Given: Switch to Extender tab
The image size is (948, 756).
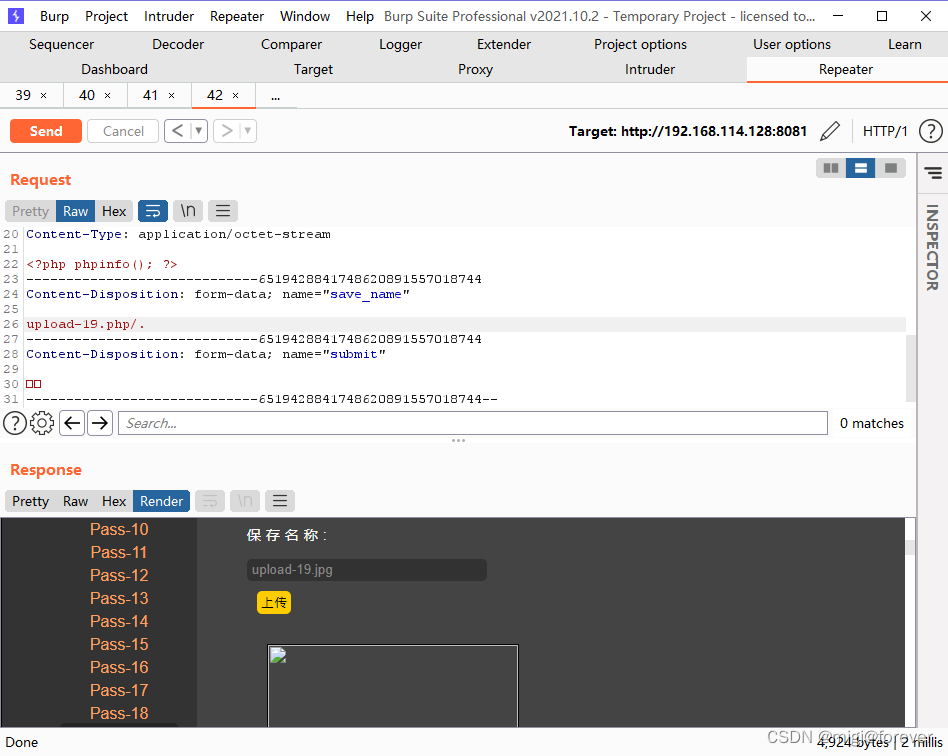Looking at the screenshot, I should coord(504,44).
